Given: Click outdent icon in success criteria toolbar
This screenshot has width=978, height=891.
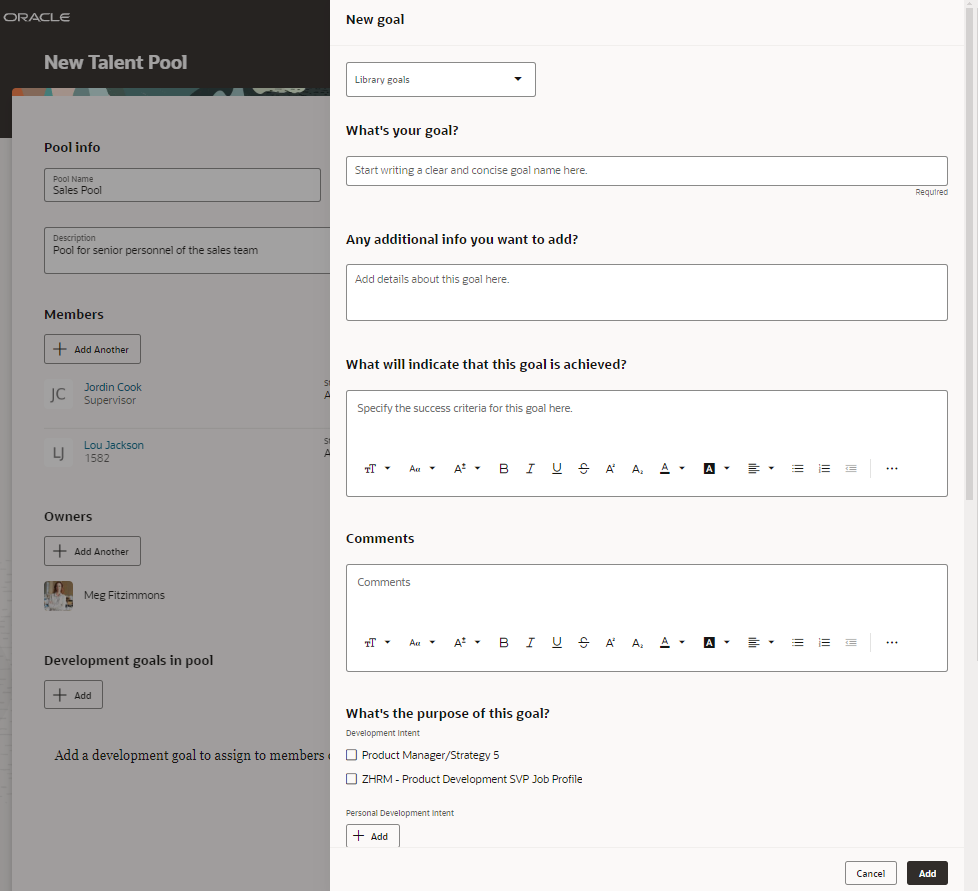Looking at the screenshot, I should coord(851,468).
